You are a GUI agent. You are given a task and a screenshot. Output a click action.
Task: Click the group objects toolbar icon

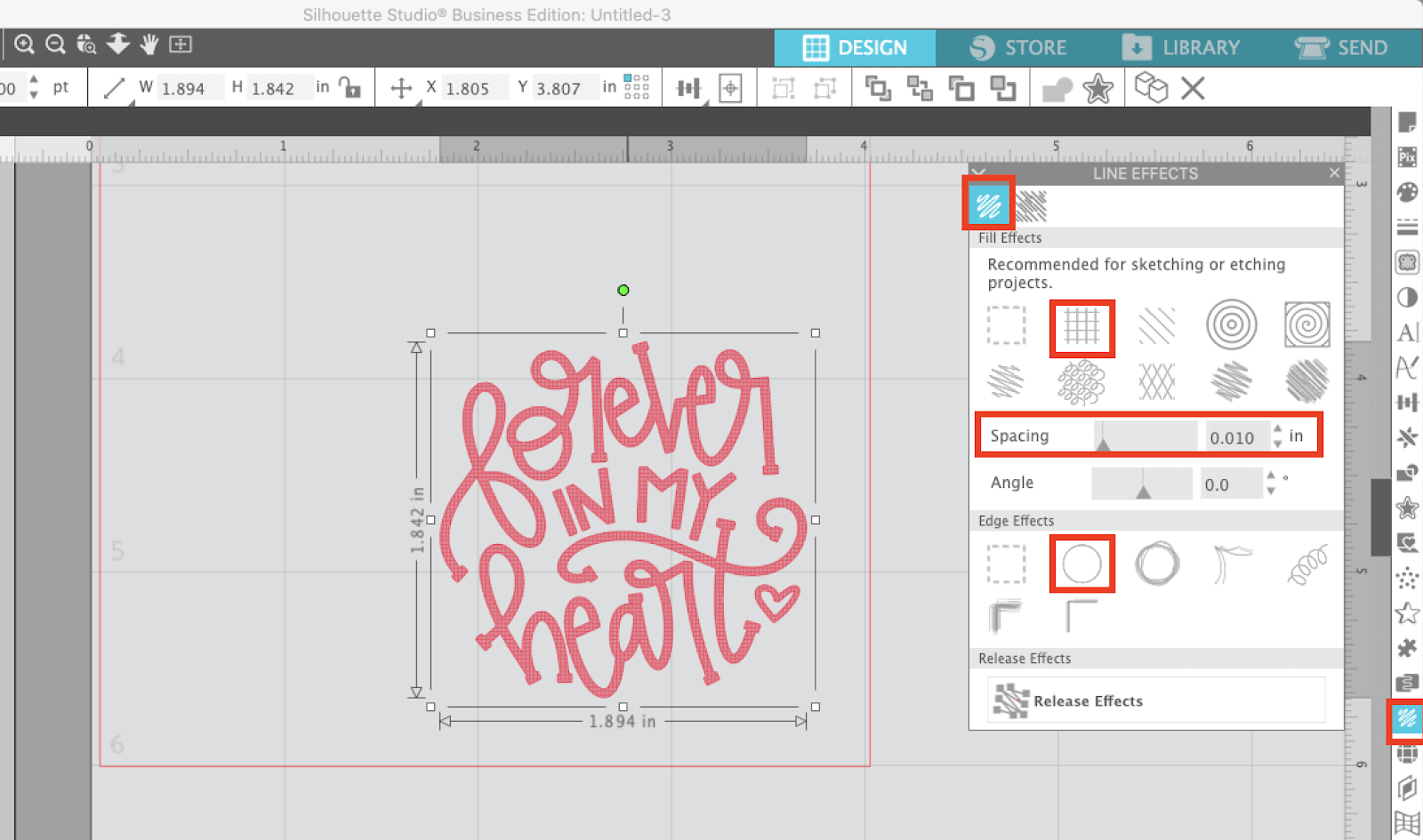[x=880, y=87]
